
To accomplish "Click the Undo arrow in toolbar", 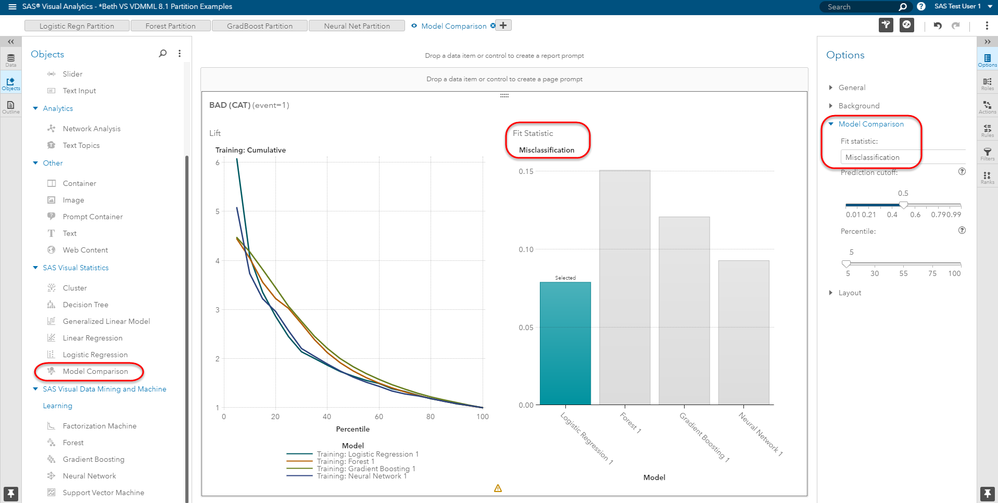I will 938,26.
